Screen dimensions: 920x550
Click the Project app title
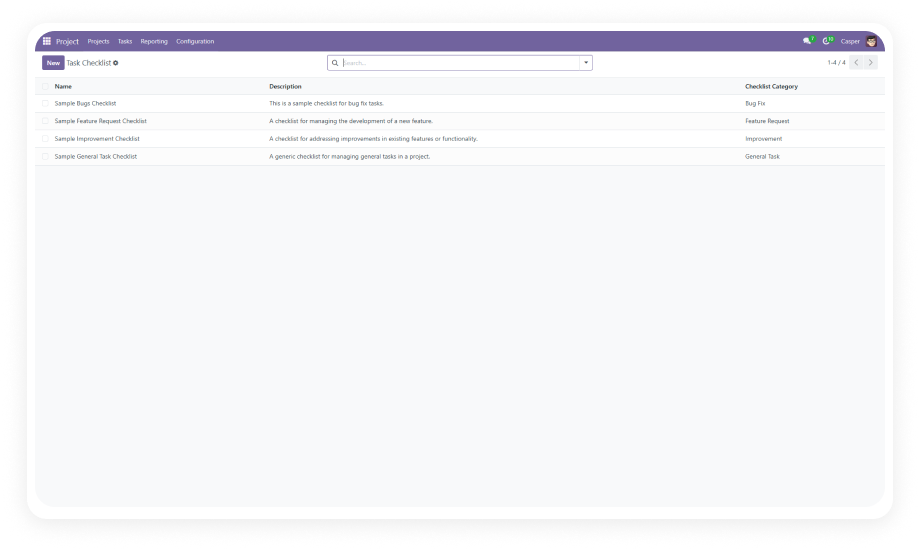67,42
